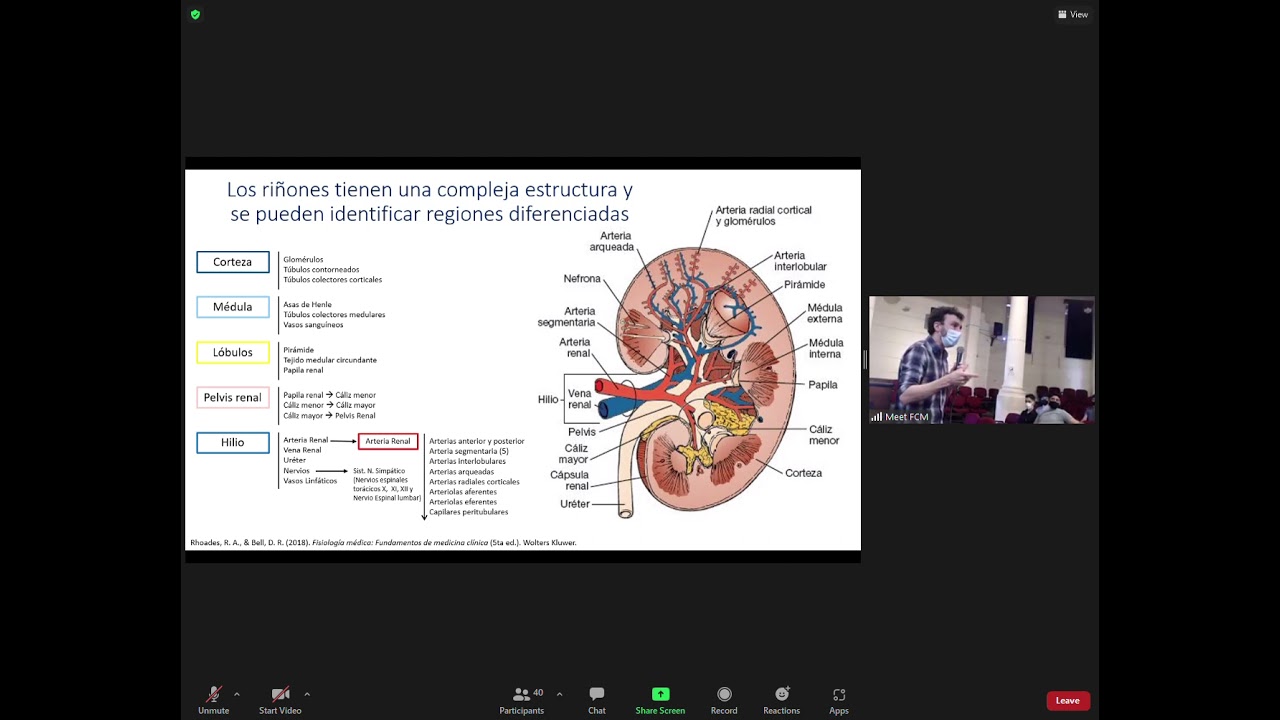The height and width of the screenshot is (720, 1280).
Task: Leave the meeting
Action: coord(1068,701)
